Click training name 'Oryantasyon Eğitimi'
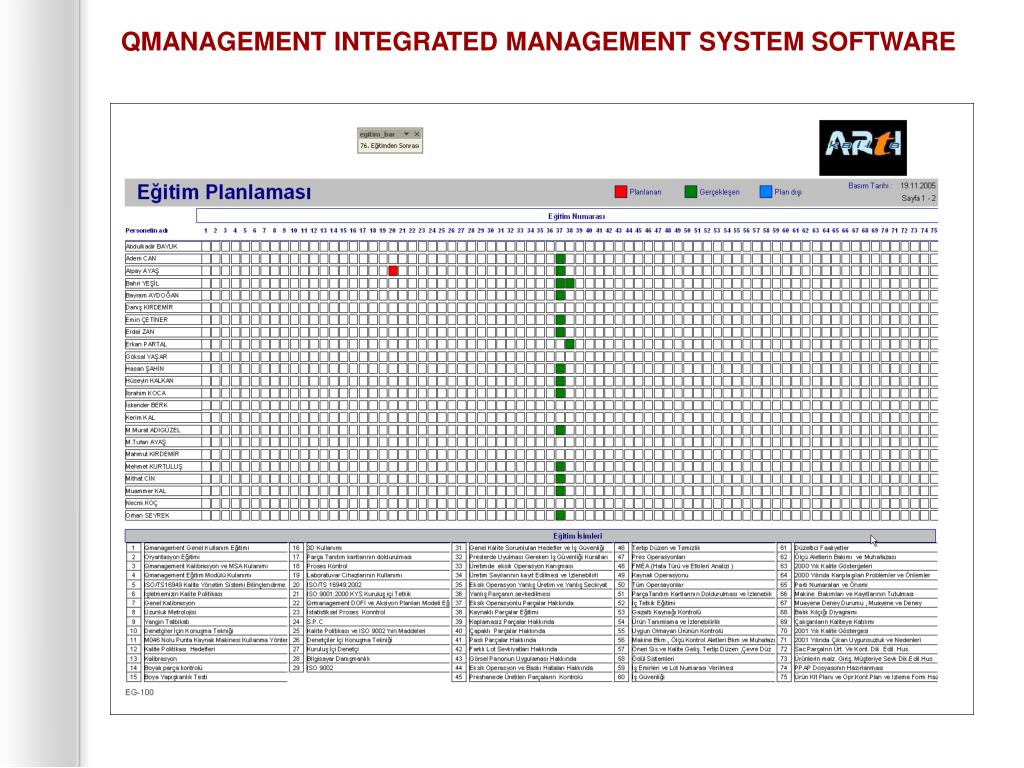Screen dimensions: 1024x768 click(x=172, y=557)
